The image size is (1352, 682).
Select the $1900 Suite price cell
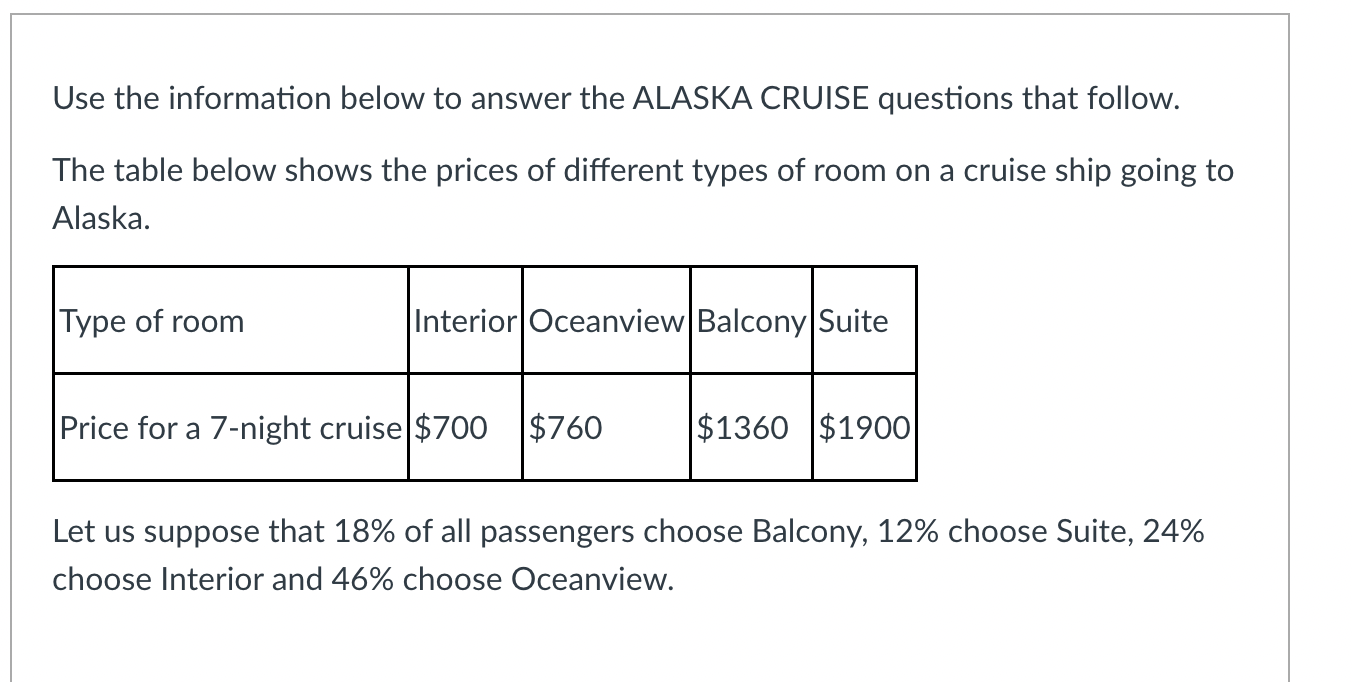click(864, 428)
